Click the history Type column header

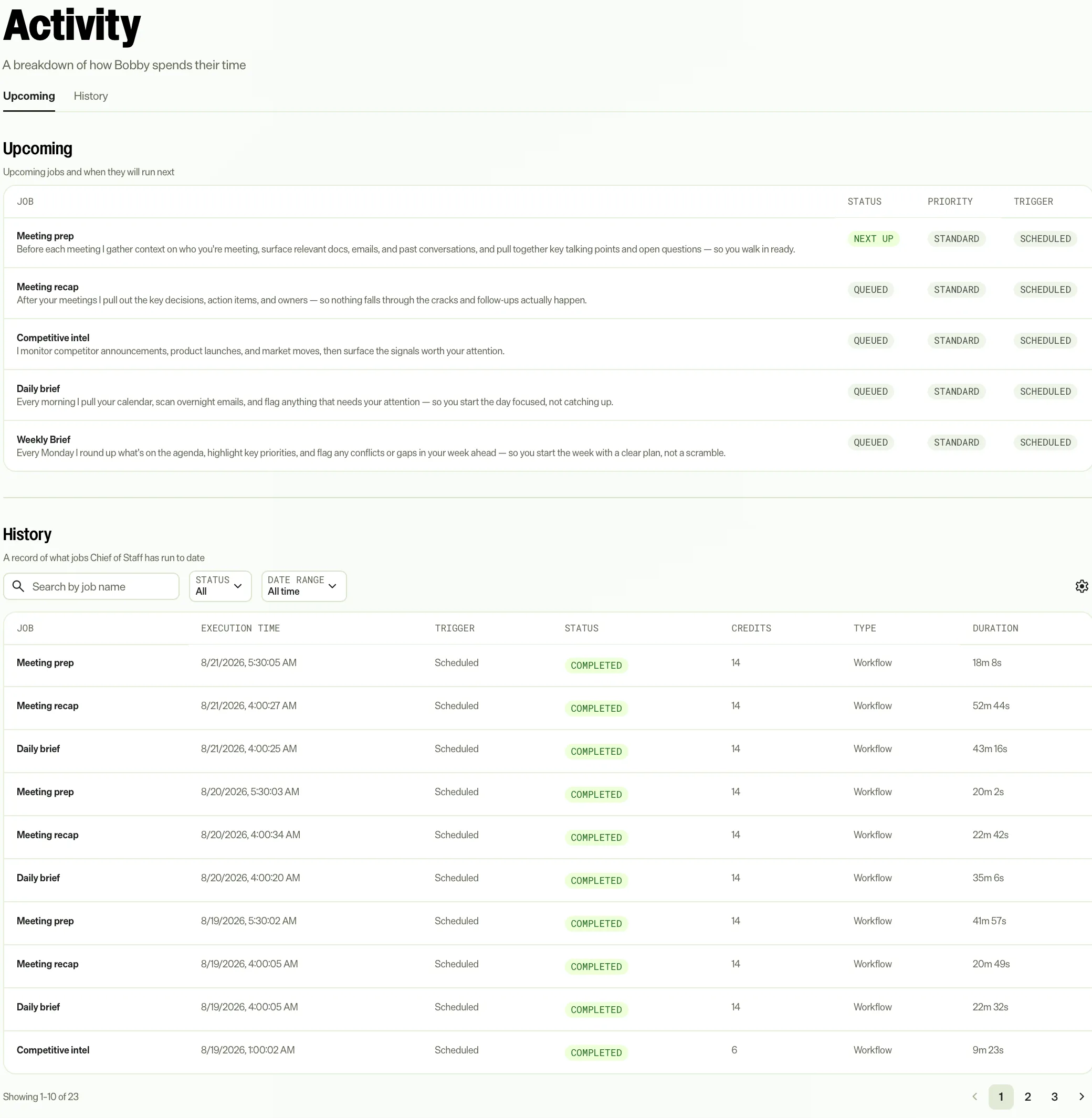click(864, 628)
